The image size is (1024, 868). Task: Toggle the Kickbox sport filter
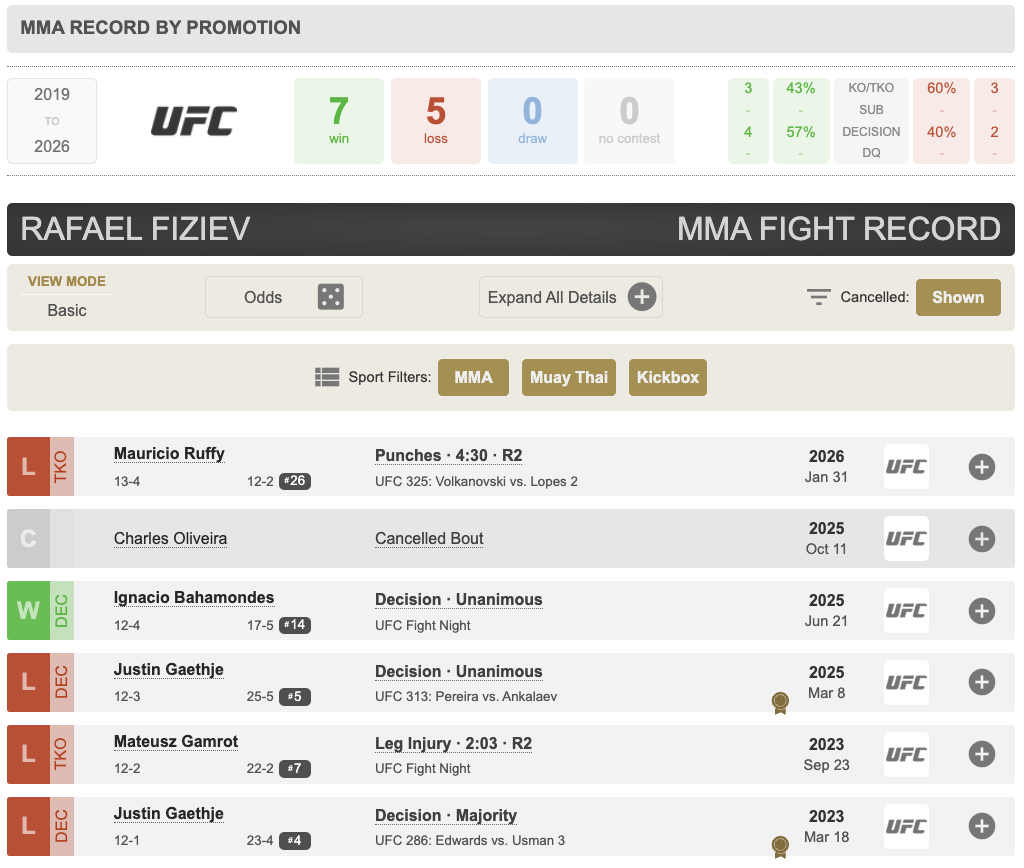pos(667,377)
